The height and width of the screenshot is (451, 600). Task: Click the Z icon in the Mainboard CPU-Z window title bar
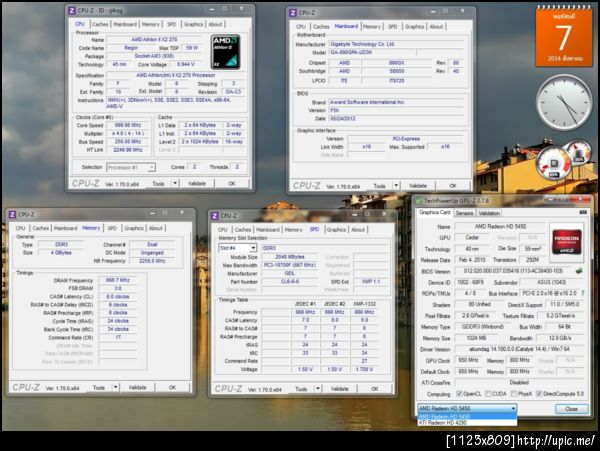click(293, 13)
